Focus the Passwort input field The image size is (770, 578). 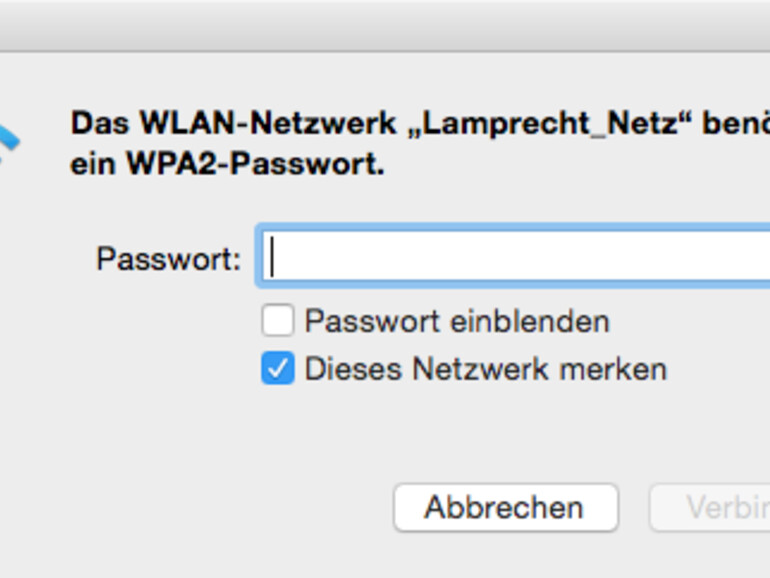(515, 258)
